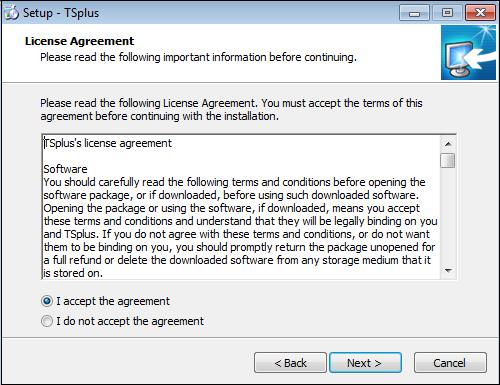The height and width of the screenshot is (385, 500).
Task: Click the license text scroll up arrow
Action: tap(448, 144)
